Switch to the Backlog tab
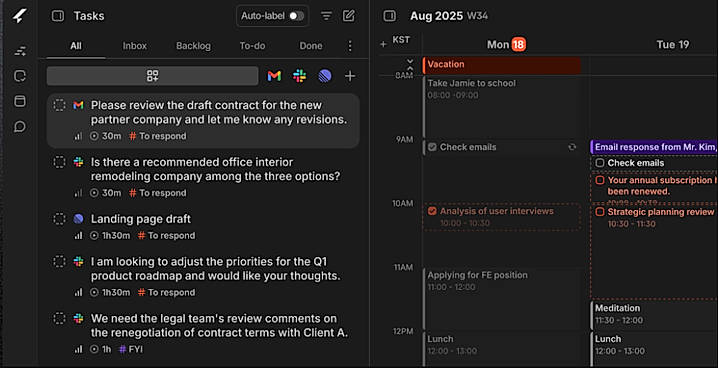This screenshot has width=718, height=368. click(x=193, y=46)
